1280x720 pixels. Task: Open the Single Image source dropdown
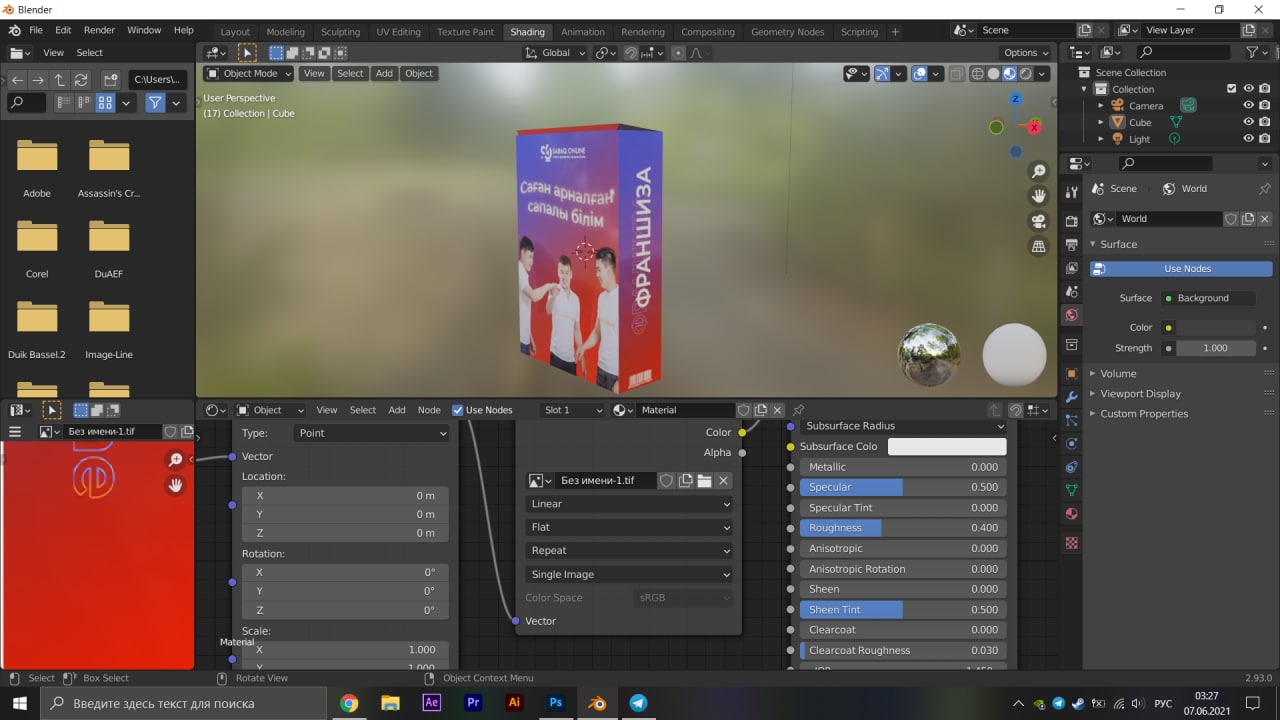pyautogui.click(x=629, y=574)
